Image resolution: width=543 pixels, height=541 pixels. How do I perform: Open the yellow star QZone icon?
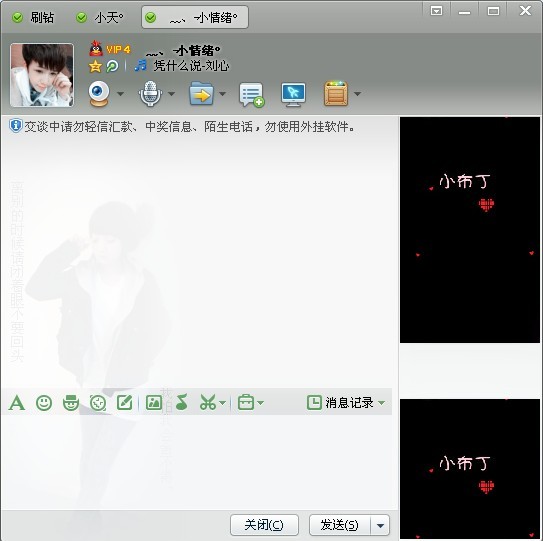[95, 66]
